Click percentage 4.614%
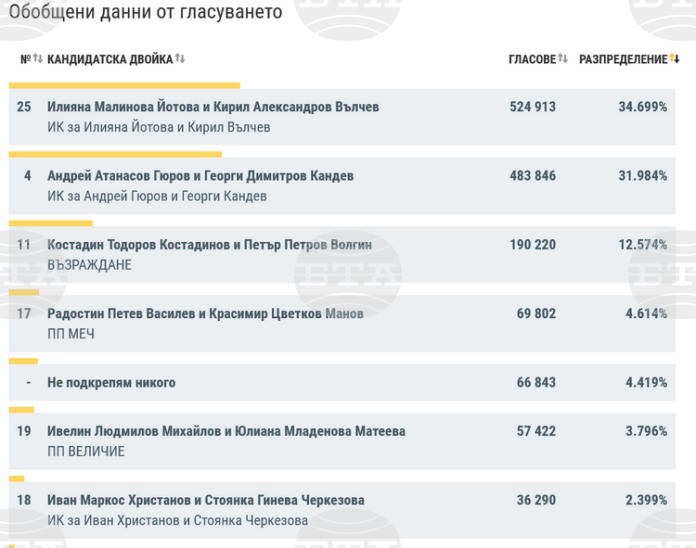 coord(646,314)
